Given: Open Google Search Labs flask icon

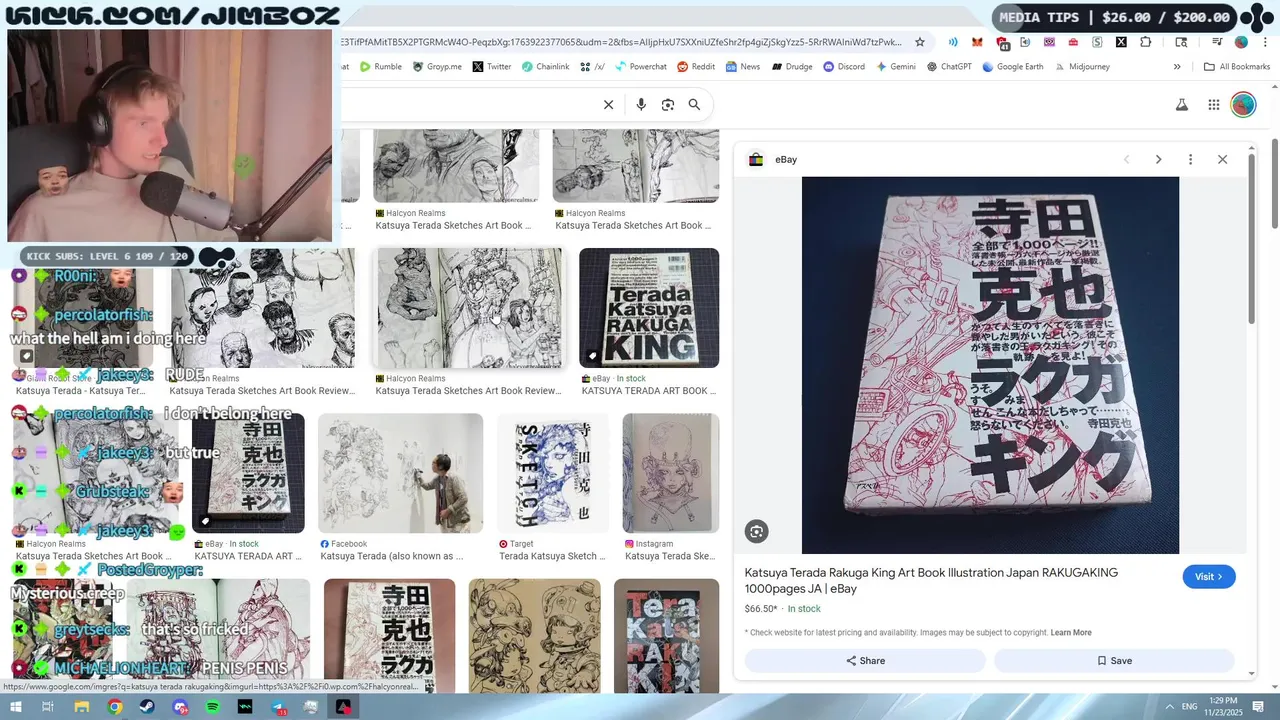Looking at the screenshot, I should pyautogui.click(x=1181, y=105).
